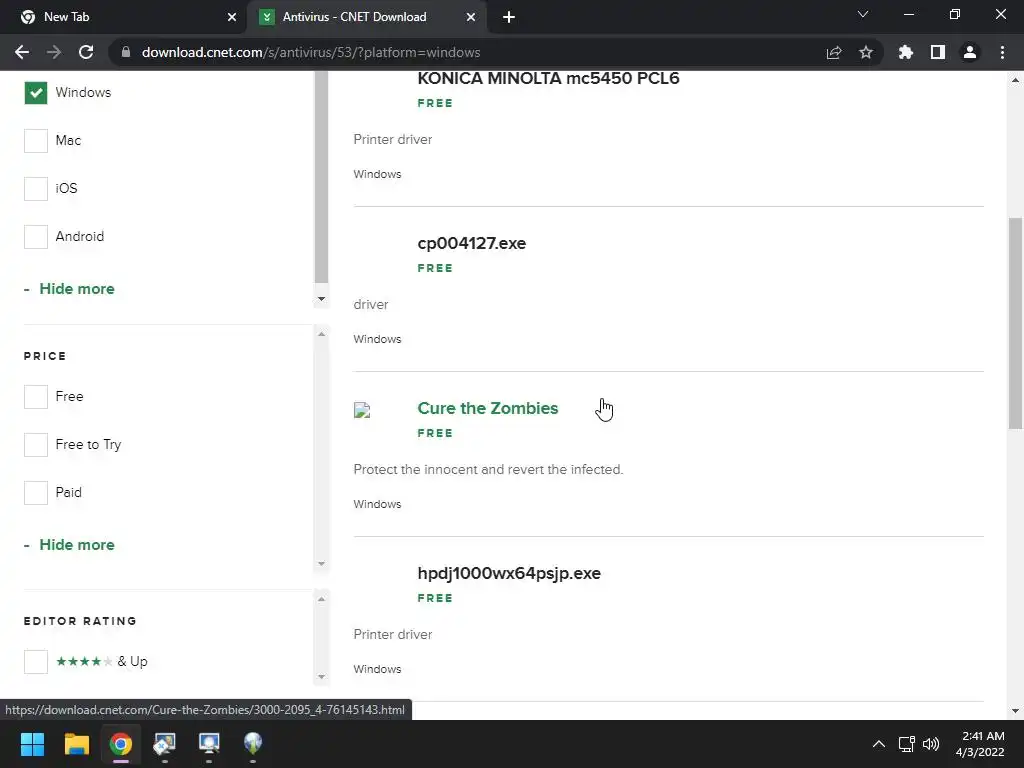Click price list scroll up arrow
This screenshot has height=768, width=1024.
321,334
